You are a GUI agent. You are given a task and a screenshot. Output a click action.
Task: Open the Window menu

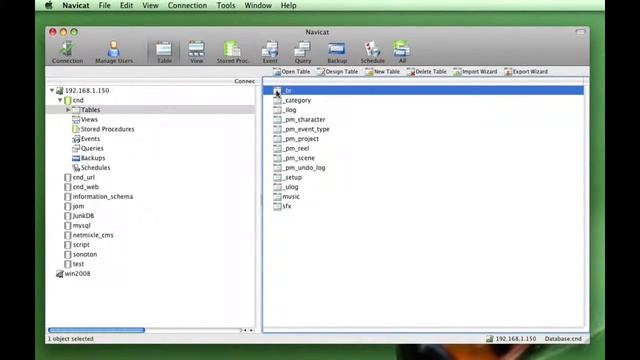258,5
